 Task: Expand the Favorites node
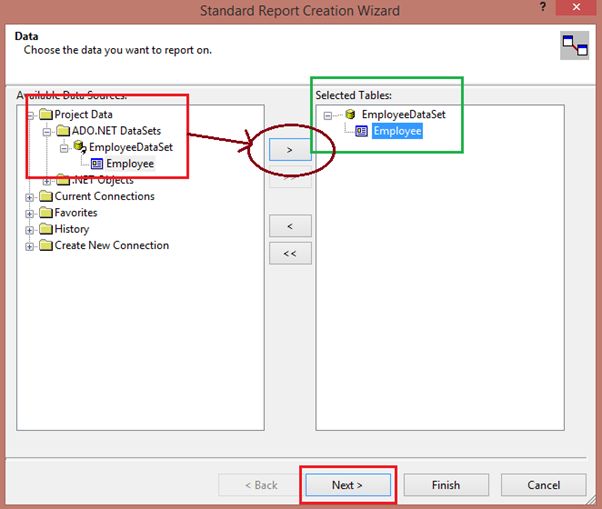pyautogui.click(x=30, y=214)
